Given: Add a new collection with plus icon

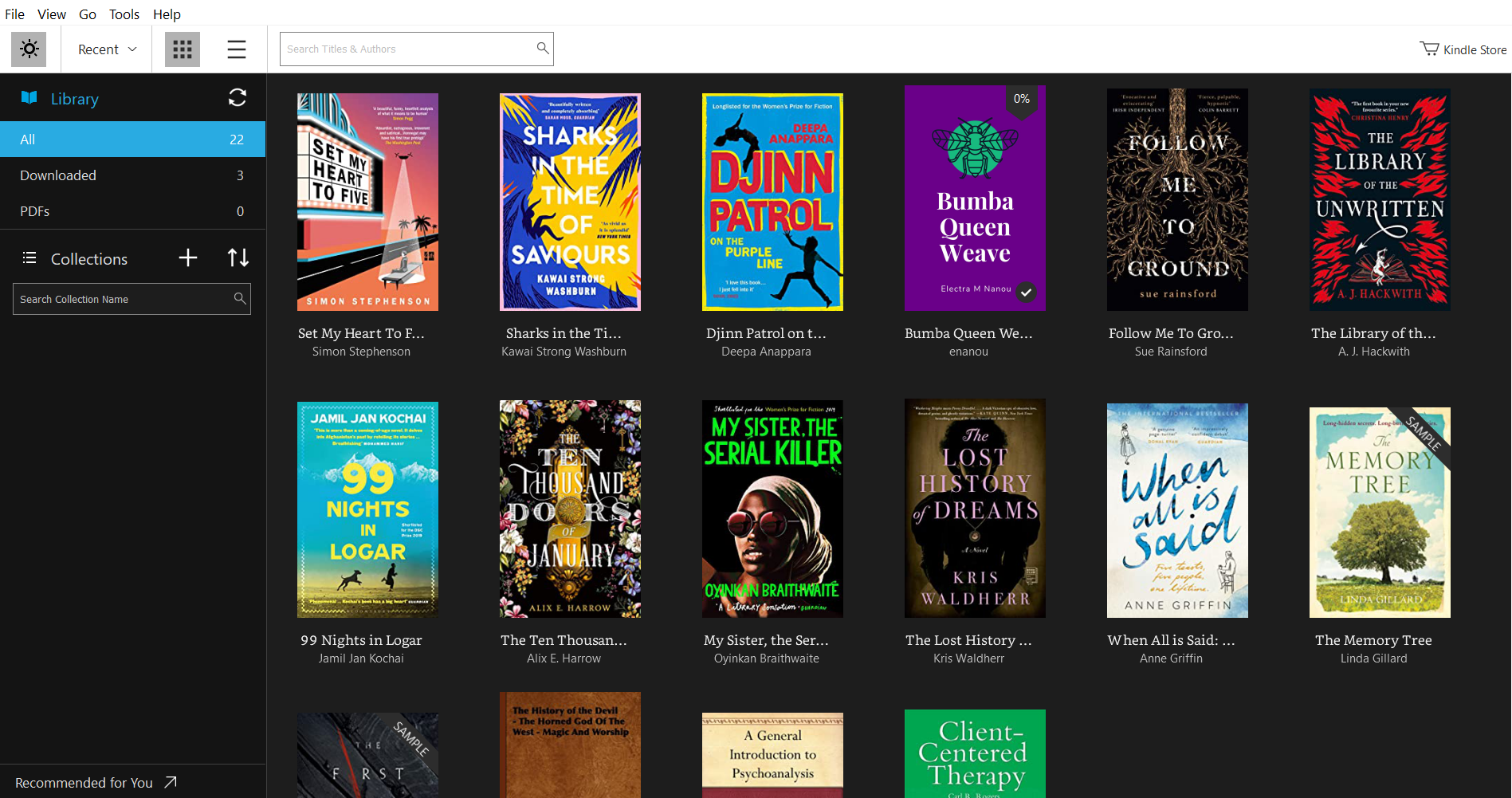Looking at the screenshot, I should click(188, 258).
